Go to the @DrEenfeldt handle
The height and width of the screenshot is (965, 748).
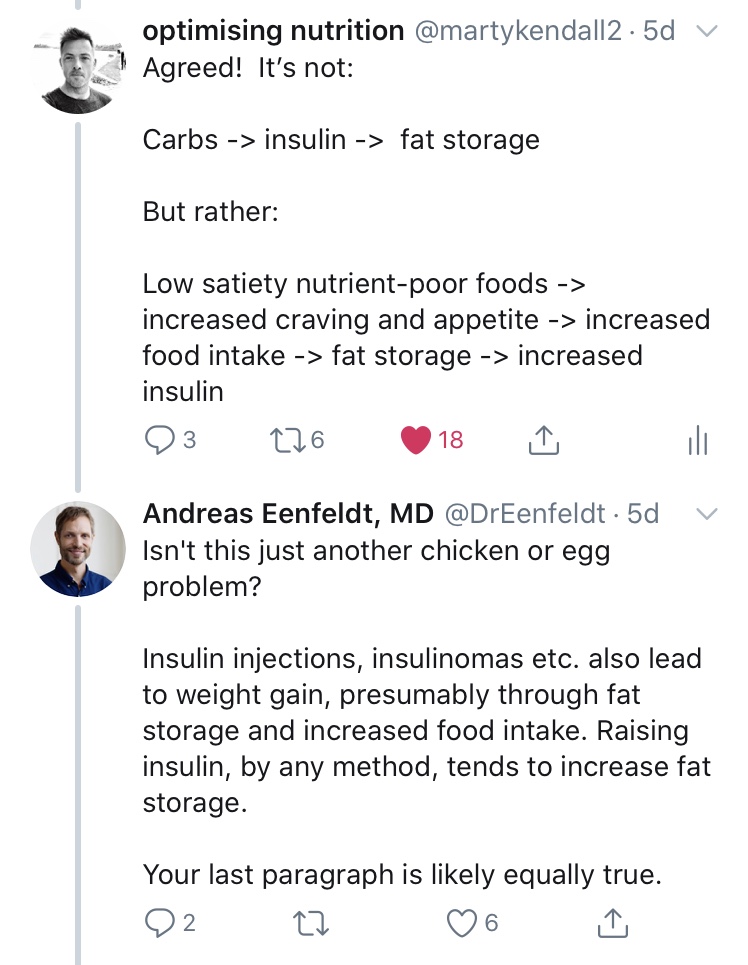524,513
